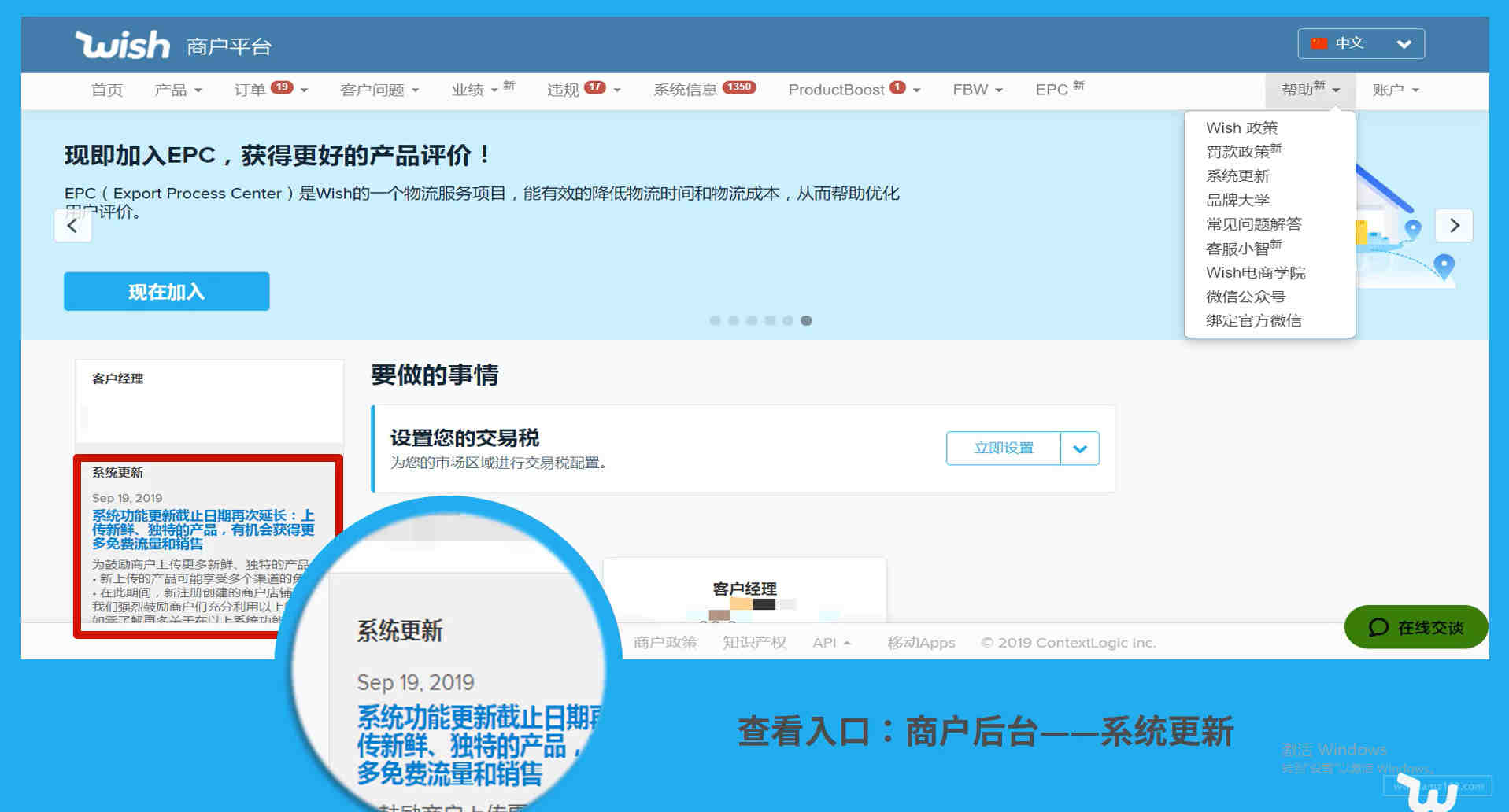Viewport: 1509px width, 812px height.
Task: Open the 中文 language selector
Action: 1361,43
